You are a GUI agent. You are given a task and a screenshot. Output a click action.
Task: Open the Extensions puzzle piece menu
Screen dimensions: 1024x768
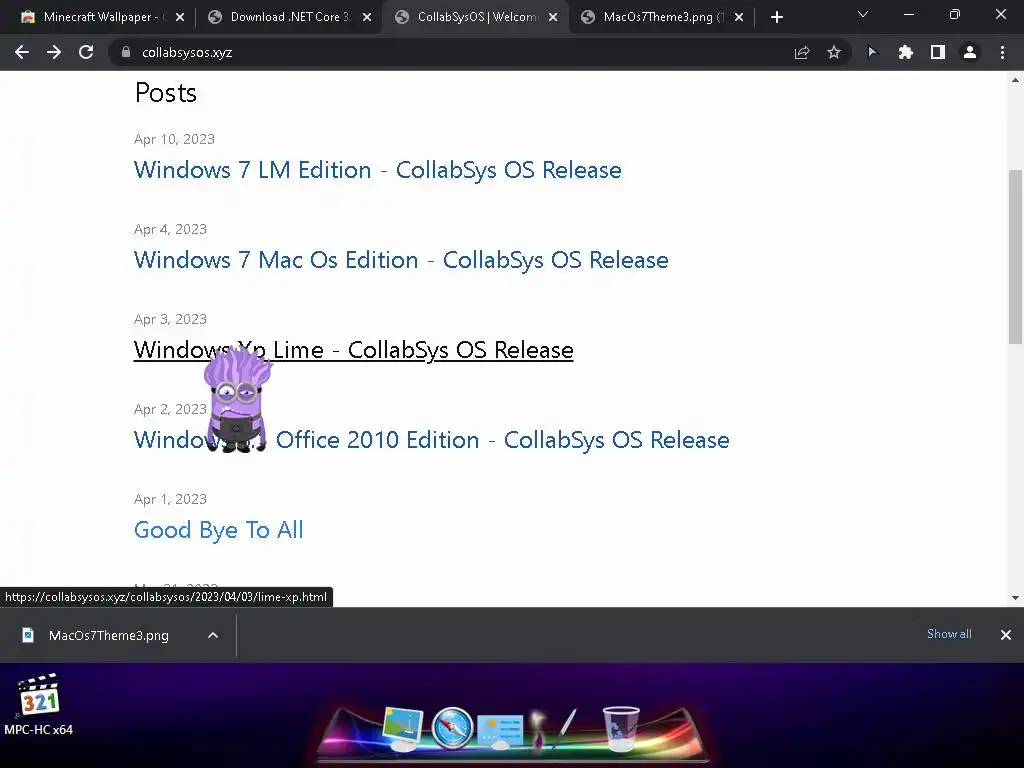click(905, 52)
